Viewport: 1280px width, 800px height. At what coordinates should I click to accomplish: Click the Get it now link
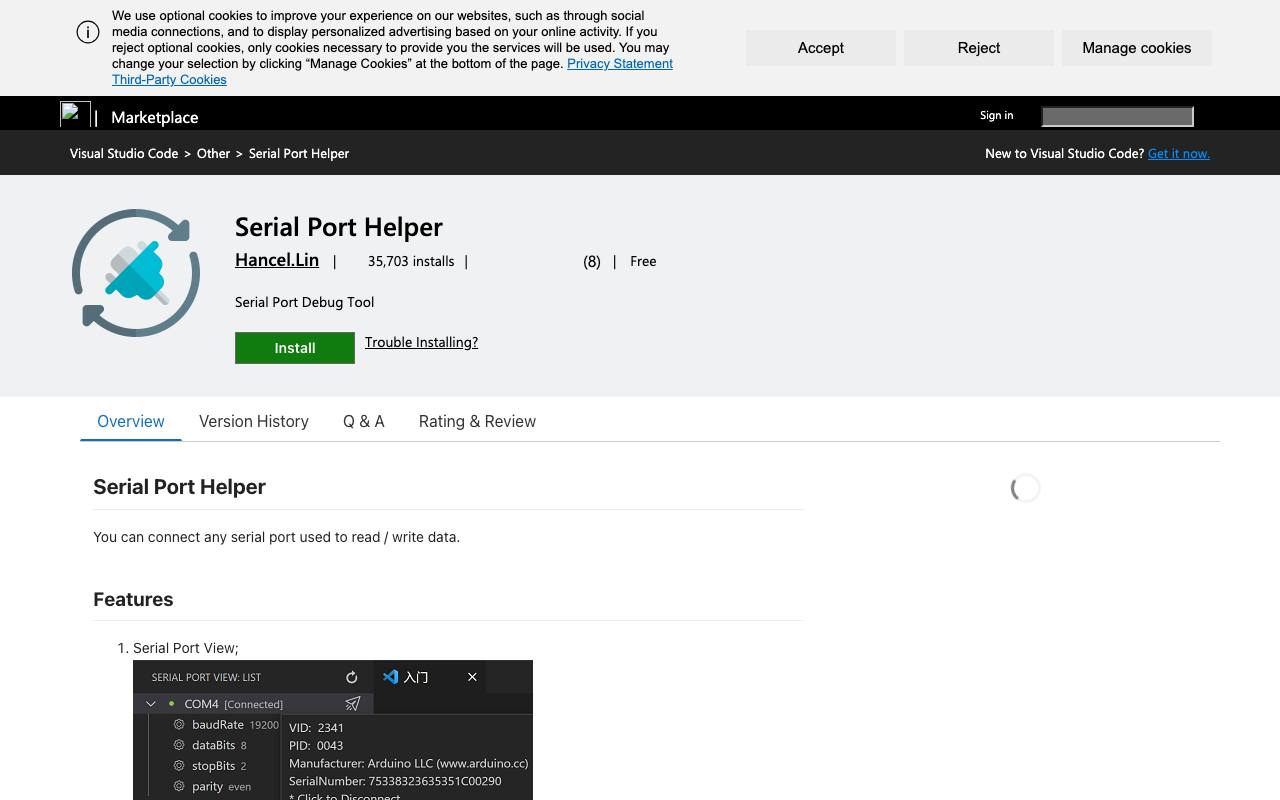pyautogui.click(x=1179, y=153)
